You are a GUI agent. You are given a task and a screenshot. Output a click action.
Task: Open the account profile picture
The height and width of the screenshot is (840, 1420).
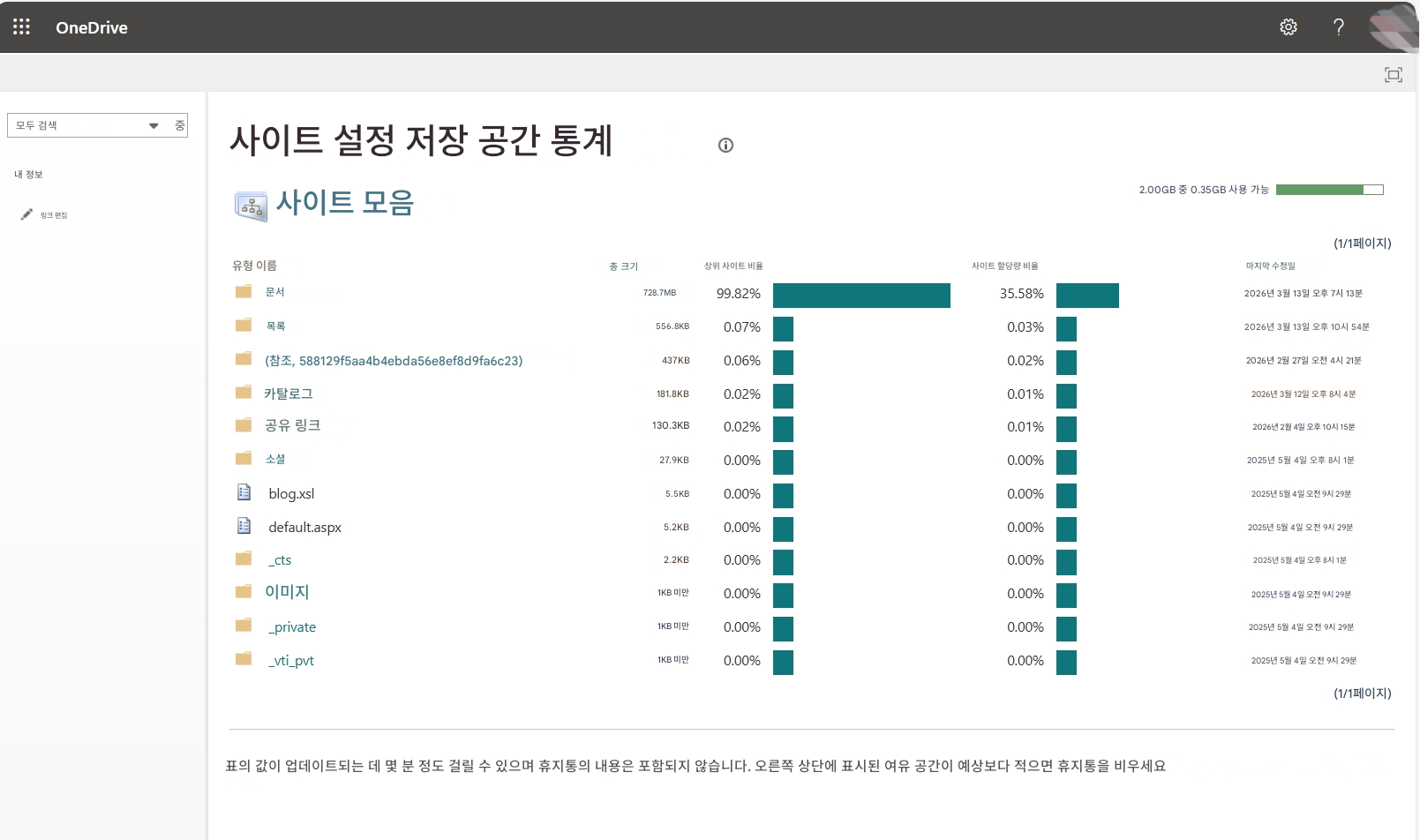(1394, 27)
